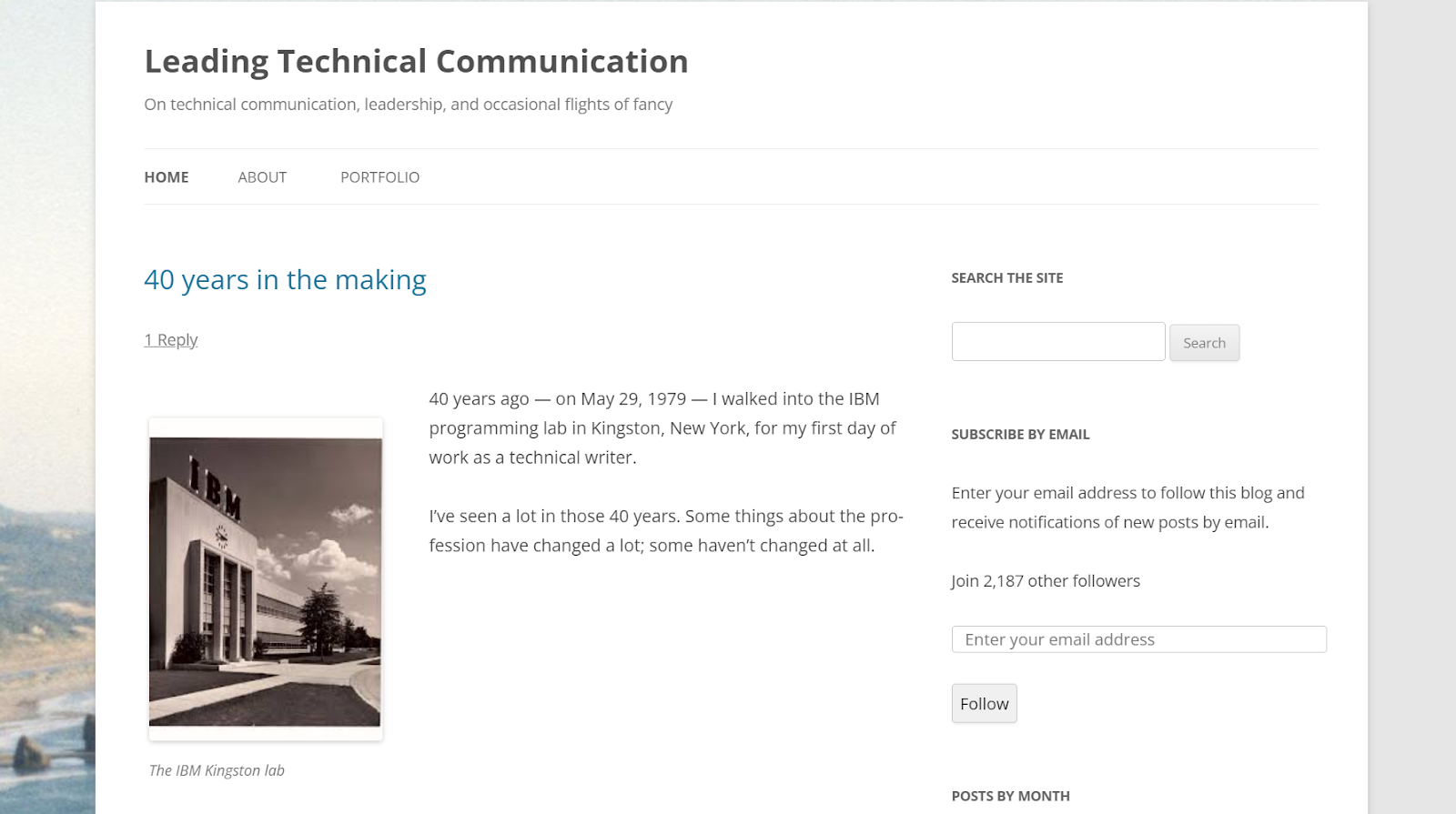Viewport: 1456px width, 814px height.
Task: Click inside the site search text box
Action: click(1057, 341)
